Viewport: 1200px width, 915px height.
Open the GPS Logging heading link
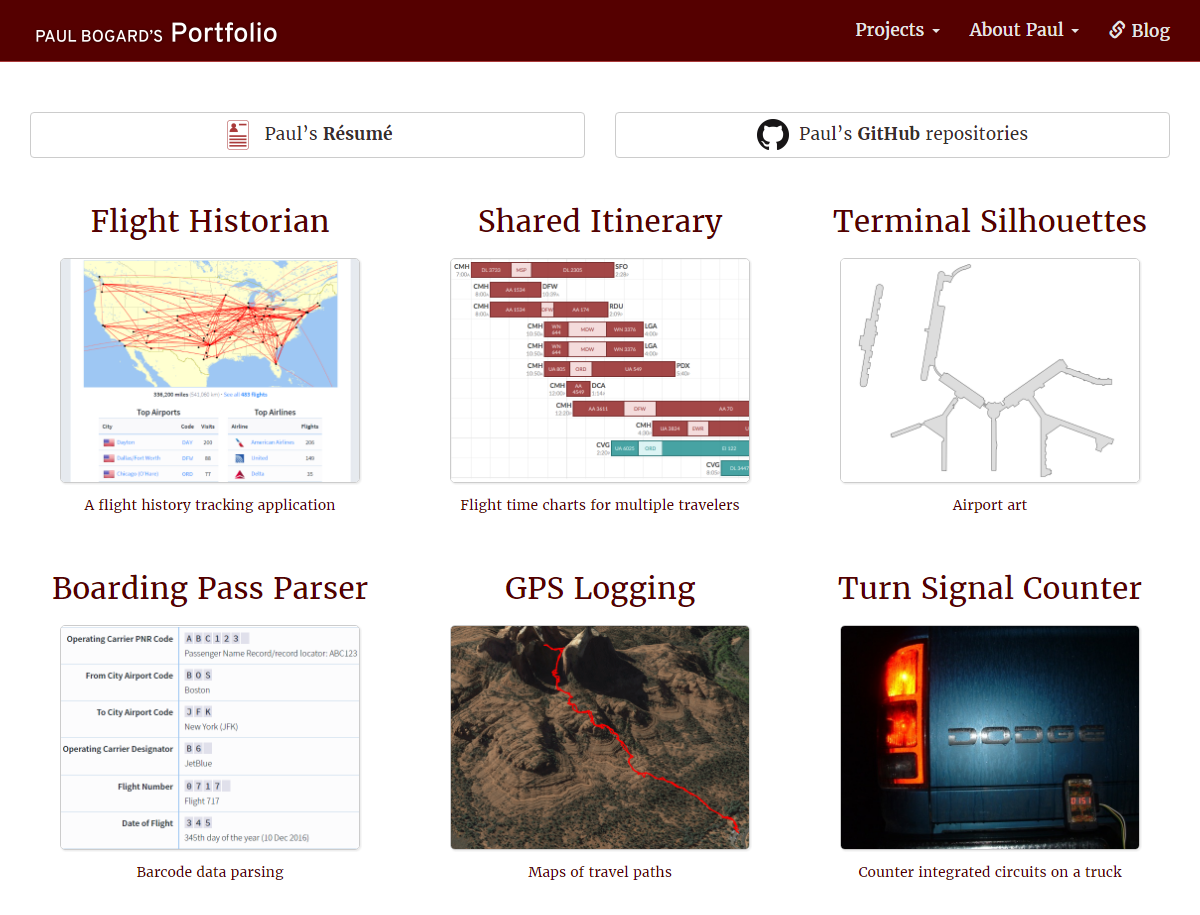click(600, 588)
